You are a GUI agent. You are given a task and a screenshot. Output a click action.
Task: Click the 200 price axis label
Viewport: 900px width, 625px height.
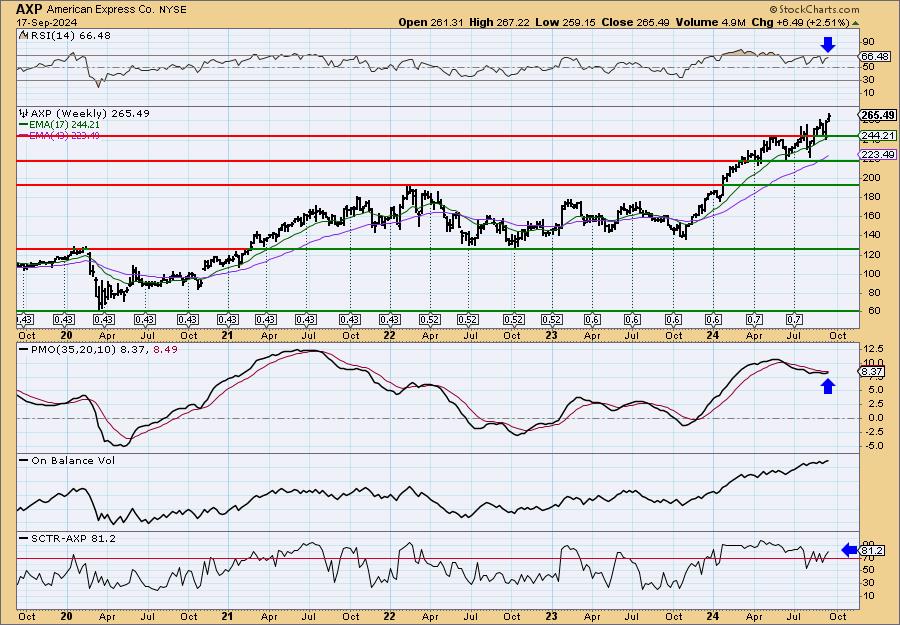tap(871, 177)
